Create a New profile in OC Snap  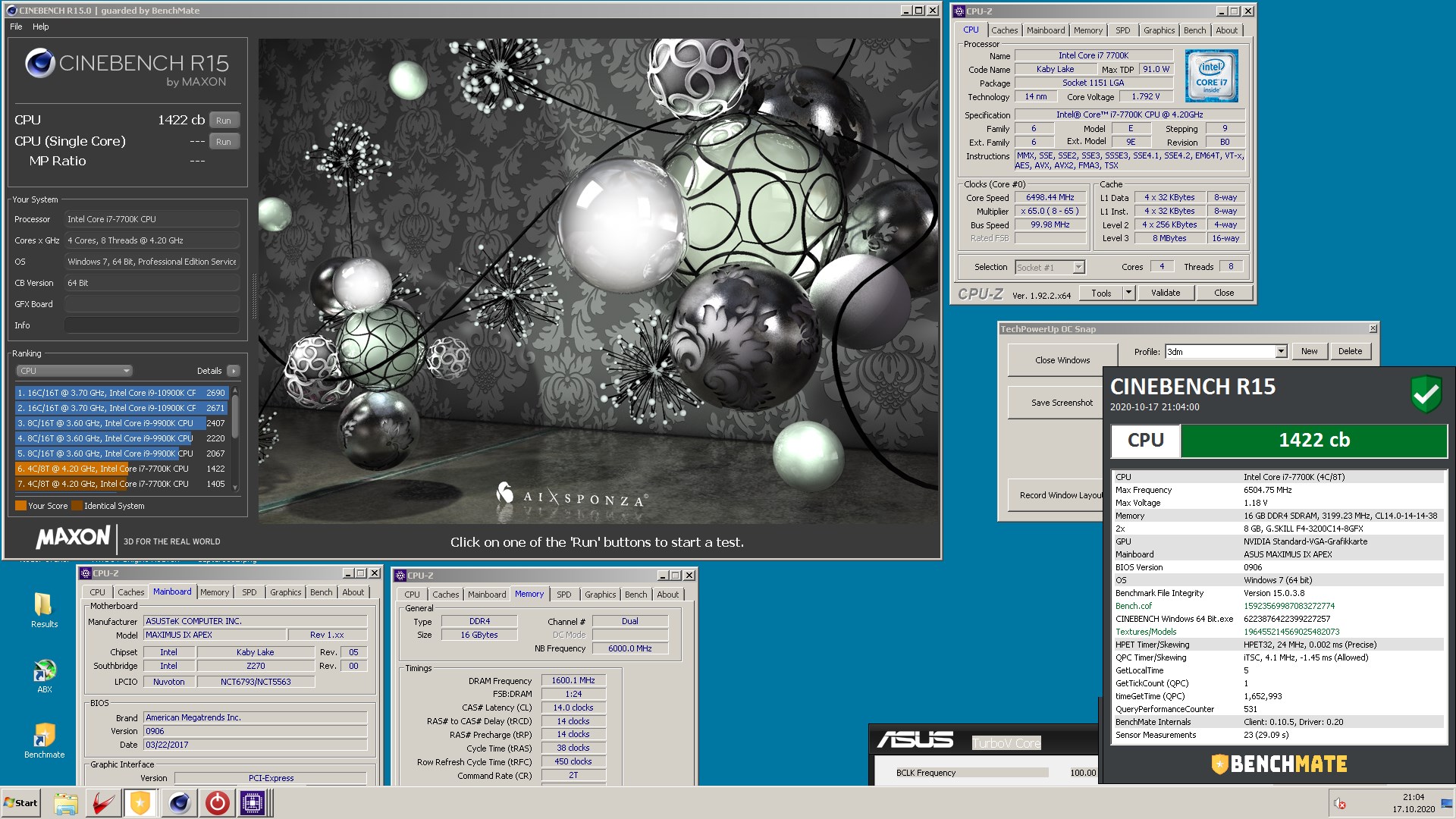(1309, 351)
